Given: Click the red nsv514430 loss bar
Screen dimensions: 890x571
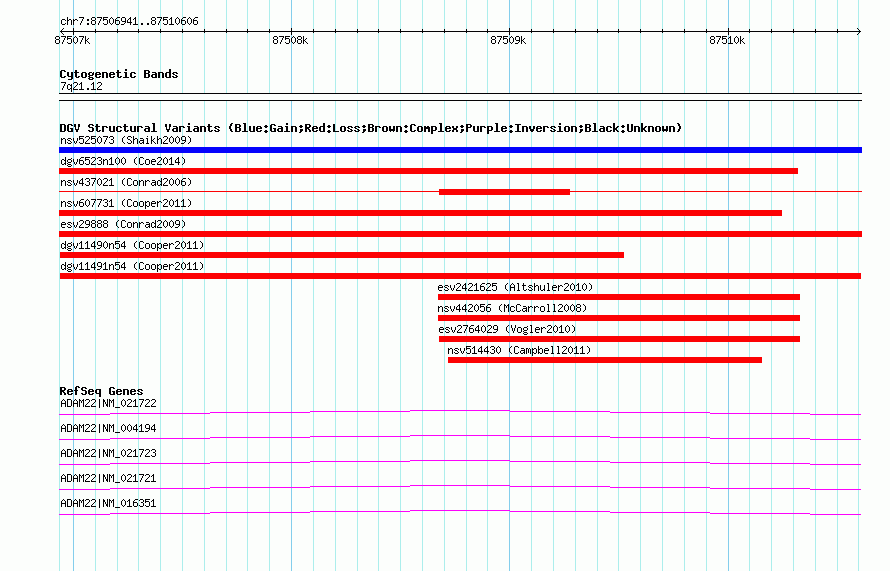Looking at the screenshot, I should (x=605, y=360).
